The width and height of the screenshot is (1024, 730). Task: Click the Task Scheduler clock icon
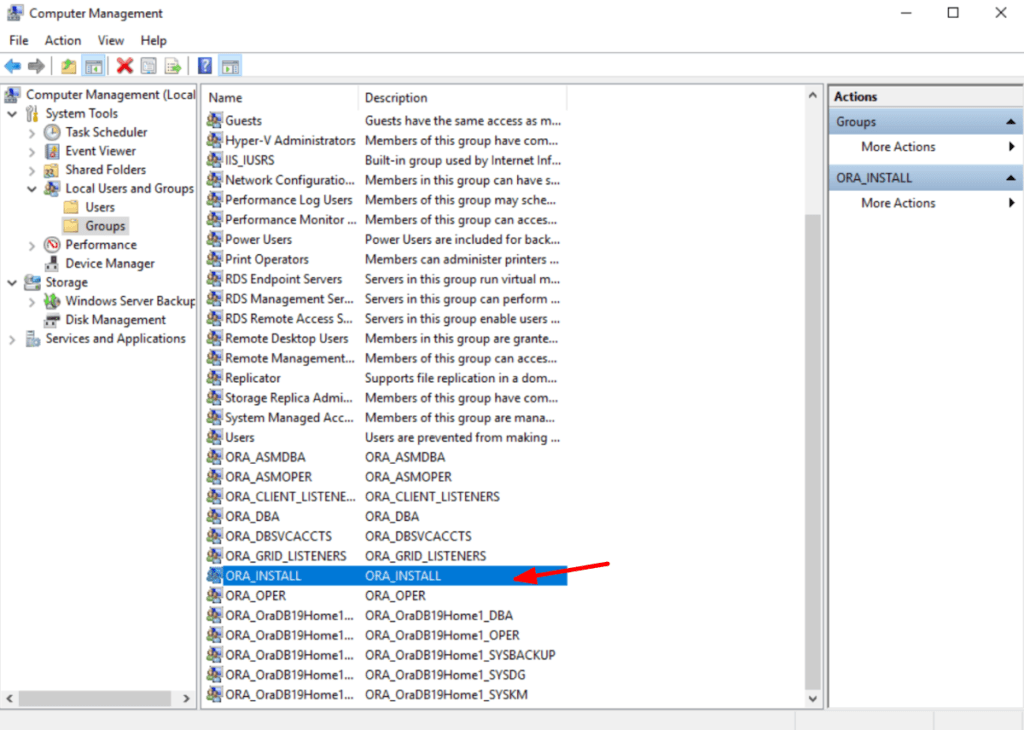(x=52, y=133)
